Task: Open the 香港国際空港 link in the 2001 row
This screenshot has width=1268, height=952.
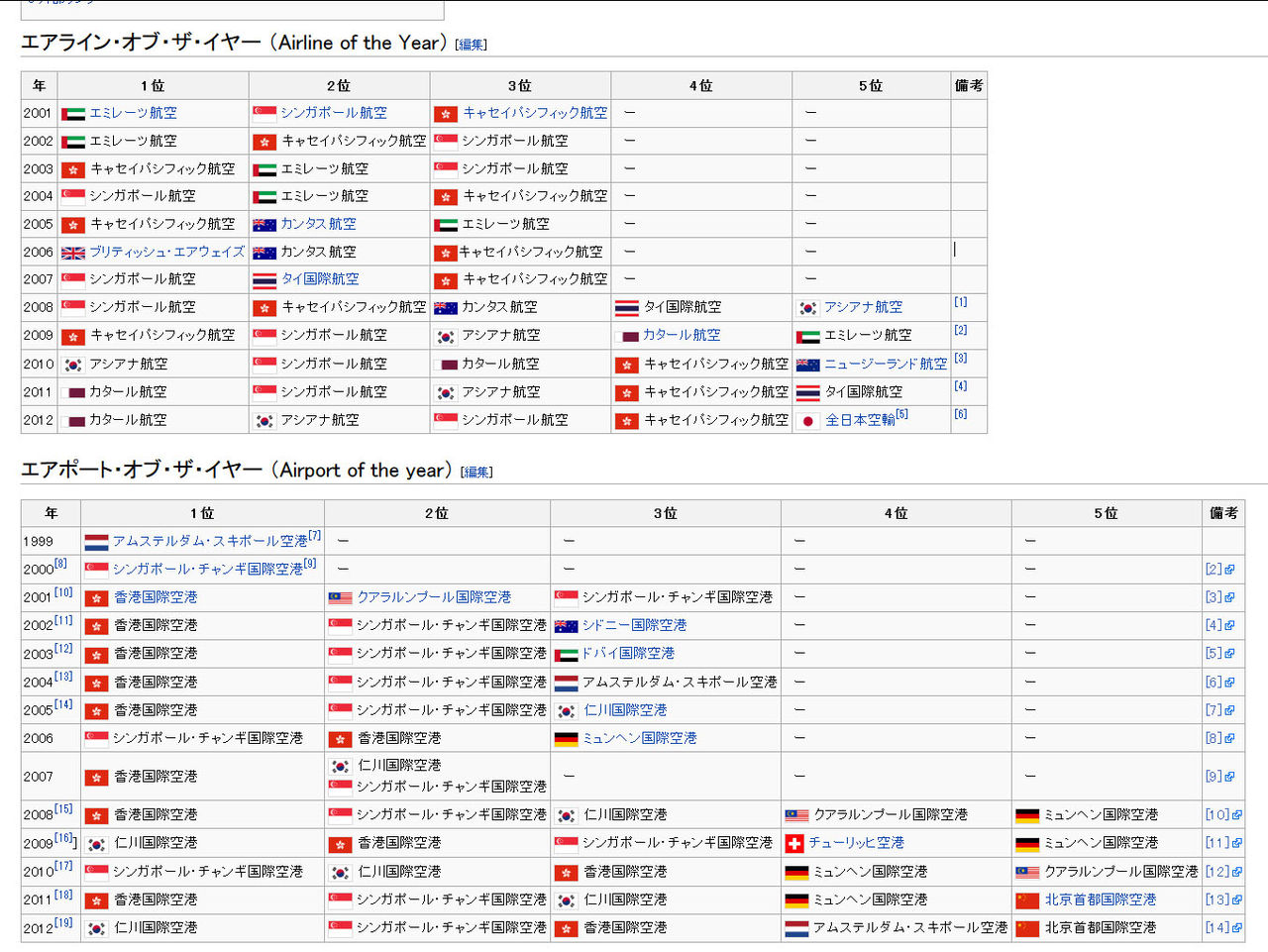Action: (x=156, y=596)
